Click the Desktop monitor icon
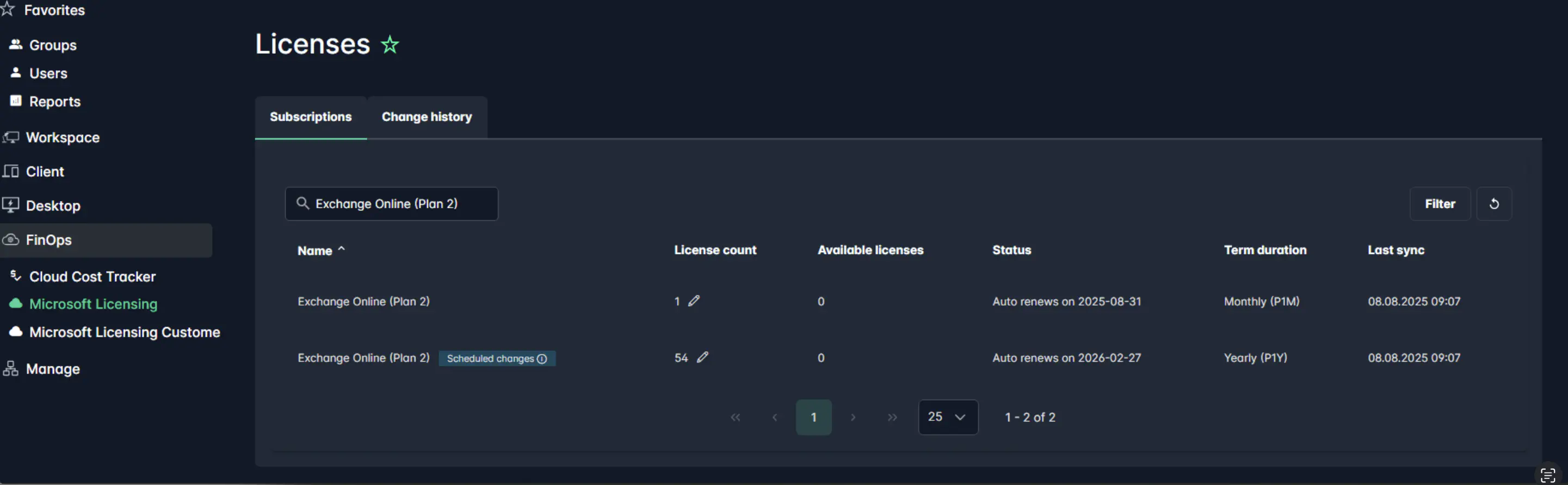This screenshot has height=485, width=1568. pos(10,205)
